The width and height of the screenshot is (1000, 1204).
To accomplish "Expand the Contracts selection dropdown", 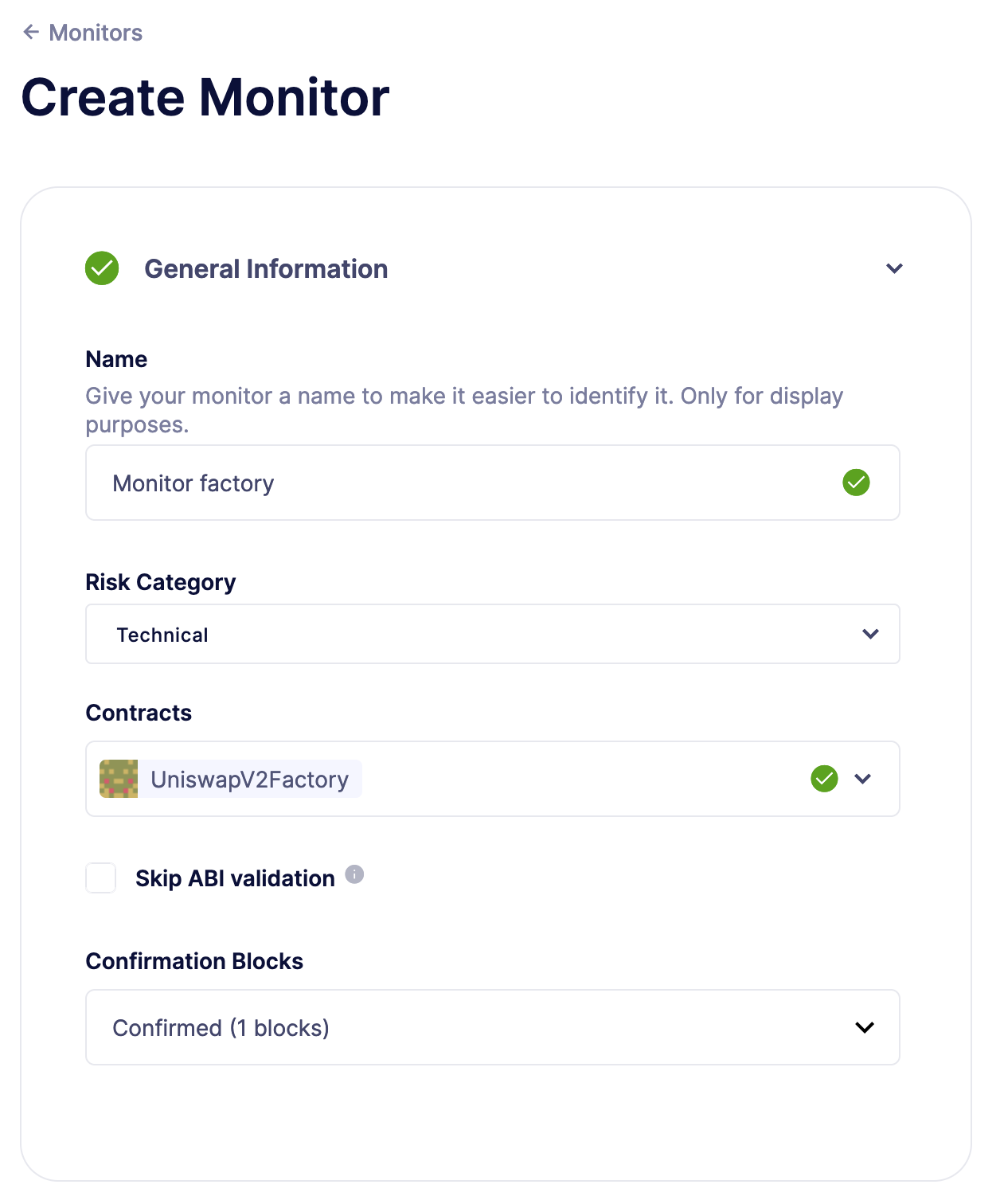I will point(861,779).
